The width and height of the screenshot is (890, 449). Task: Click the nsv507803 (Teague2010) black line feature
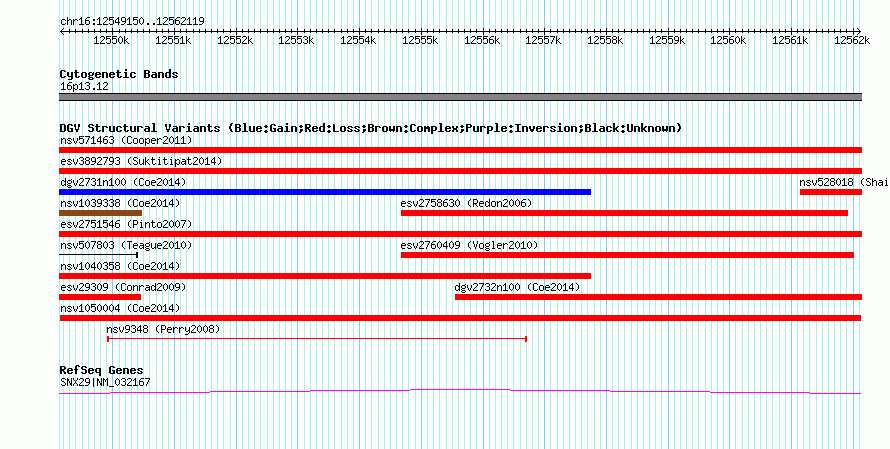point(99,255)
